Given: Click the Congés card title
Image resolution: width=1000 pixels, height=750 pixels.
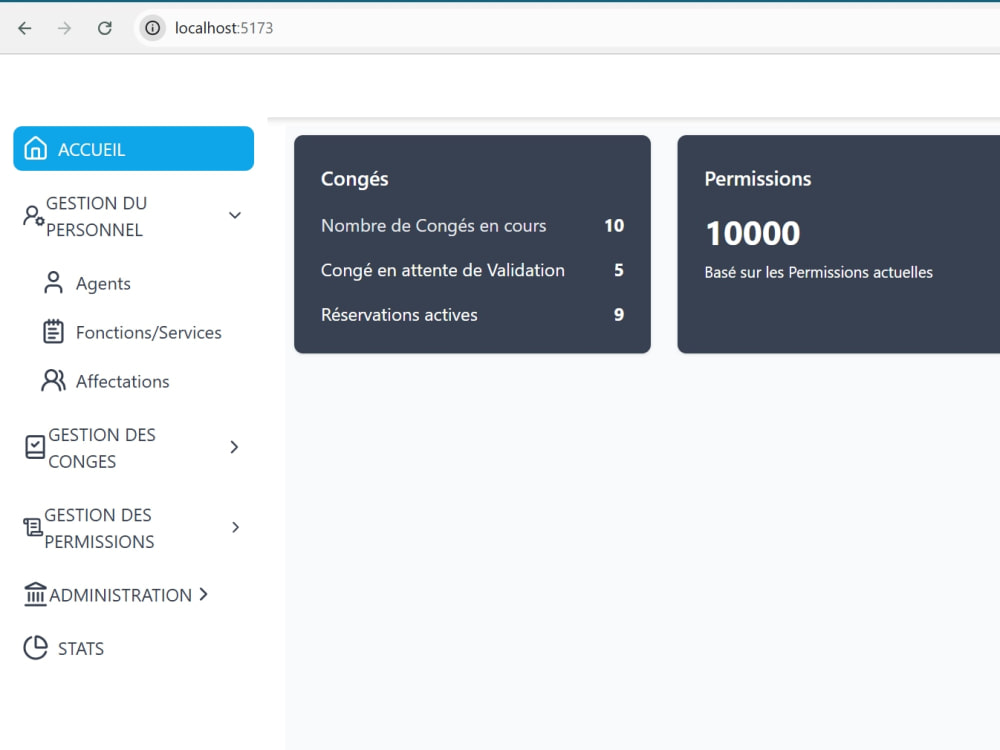Looking at the screenshot, I should 355,179.
